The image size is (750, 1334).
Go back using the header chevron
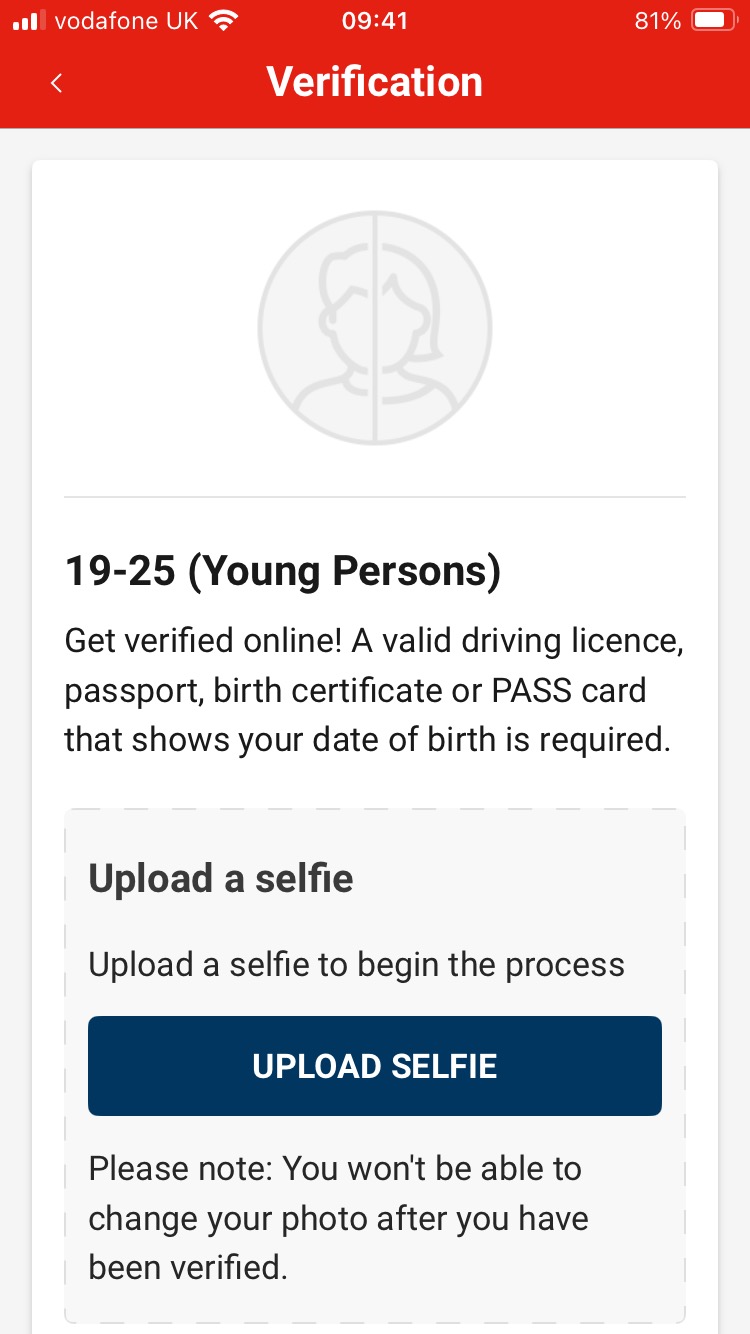click(57, 83)
